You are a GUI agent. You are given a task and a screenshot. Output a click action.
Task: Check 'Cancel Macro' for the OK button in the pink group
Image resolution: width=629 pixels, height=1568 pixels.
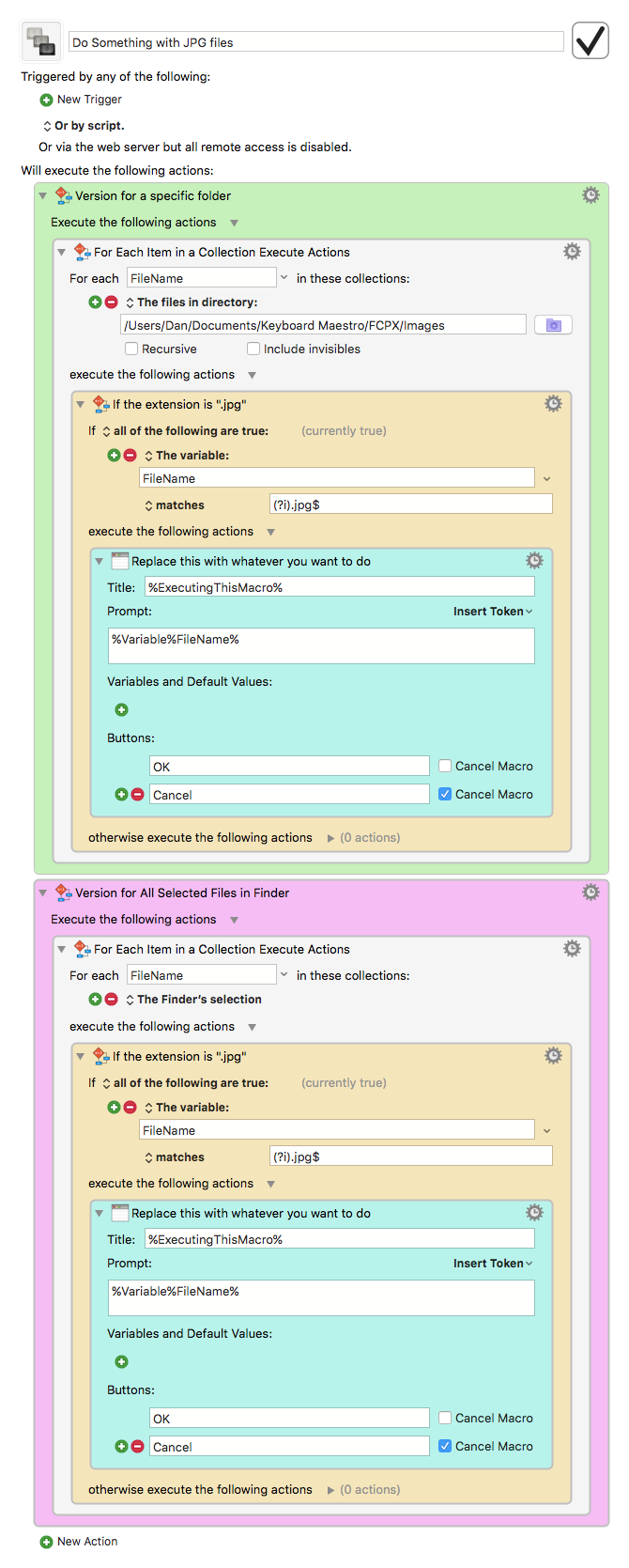click(445, 1419)
